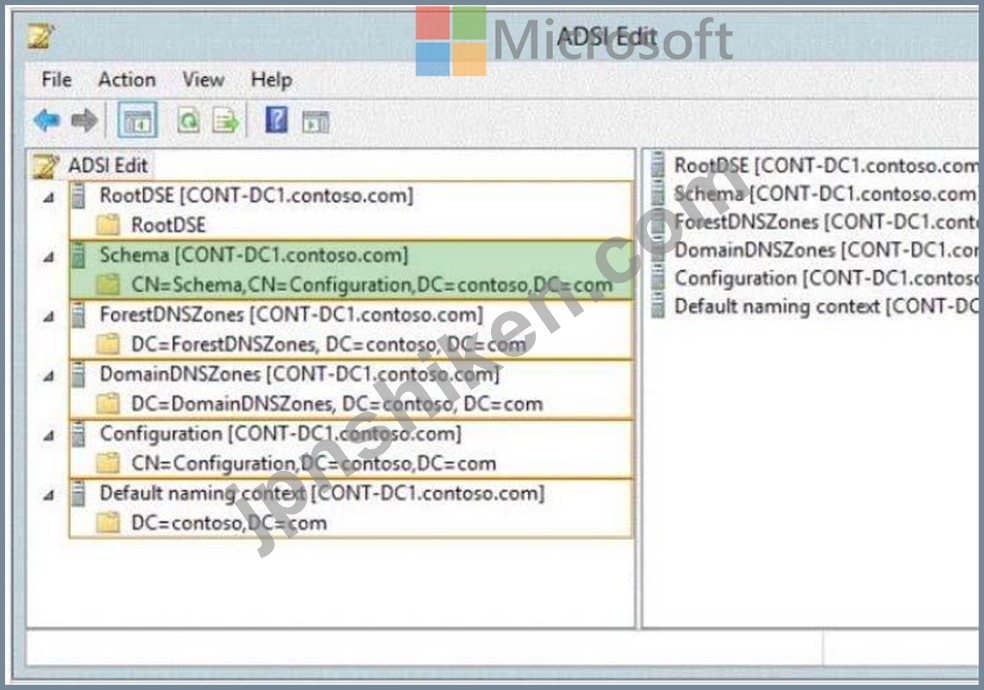The image size is (984, 690).
Task: Click the folder icon next to RootDSE child
Action: pos(108,225)
